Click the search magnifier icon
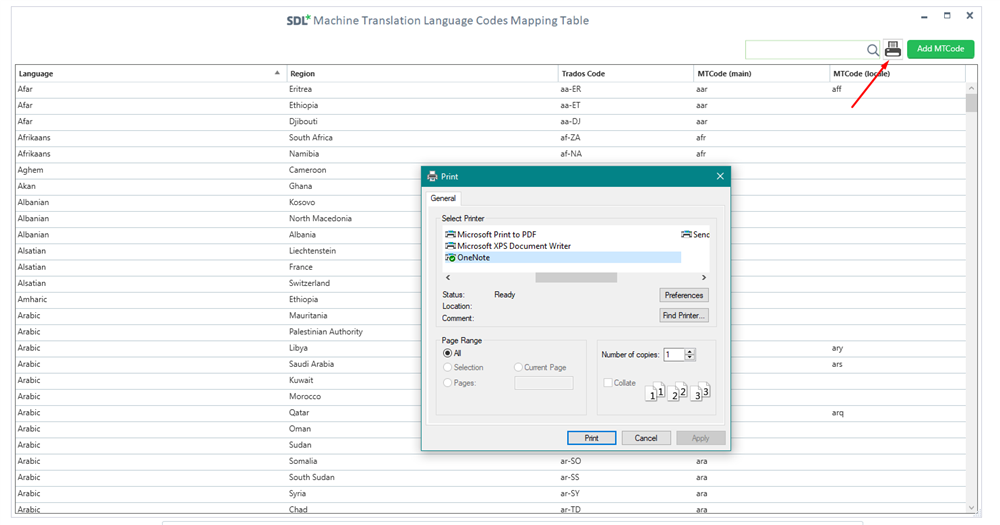This screenshot has height=525, width=1000. pyautogui.click(x=872, y=50)
